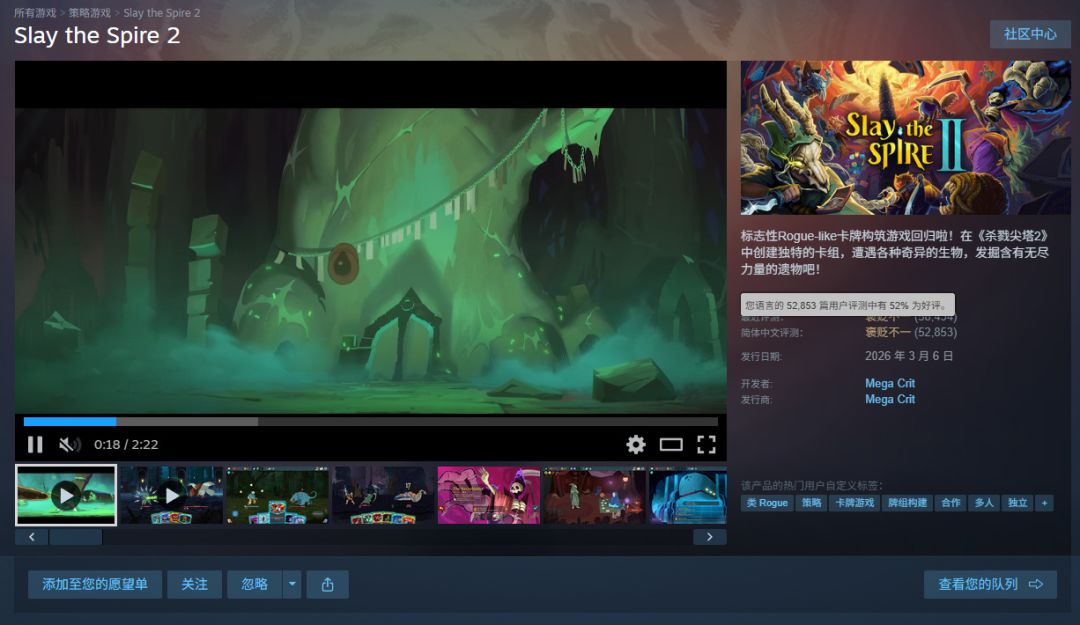Click the release date 2026 年 3 月 6 日

coord(909,356)
